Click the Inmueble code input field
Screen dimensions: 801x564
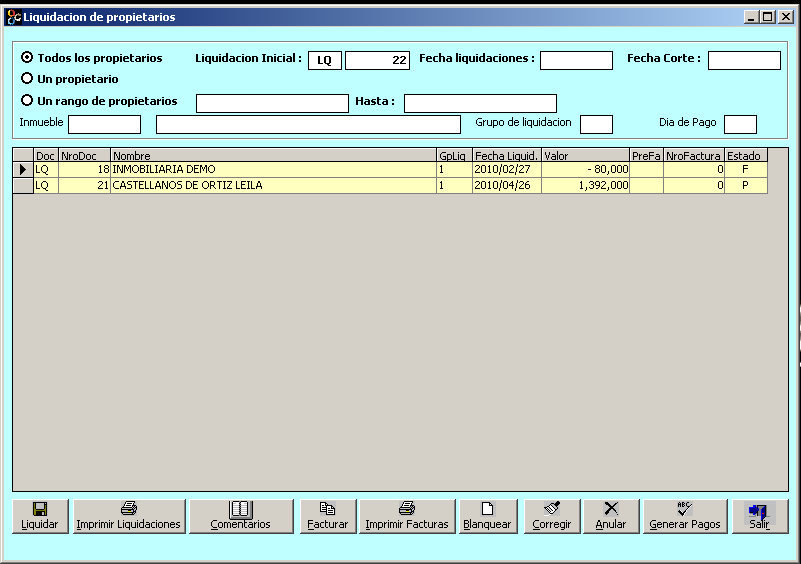[104, 124]
